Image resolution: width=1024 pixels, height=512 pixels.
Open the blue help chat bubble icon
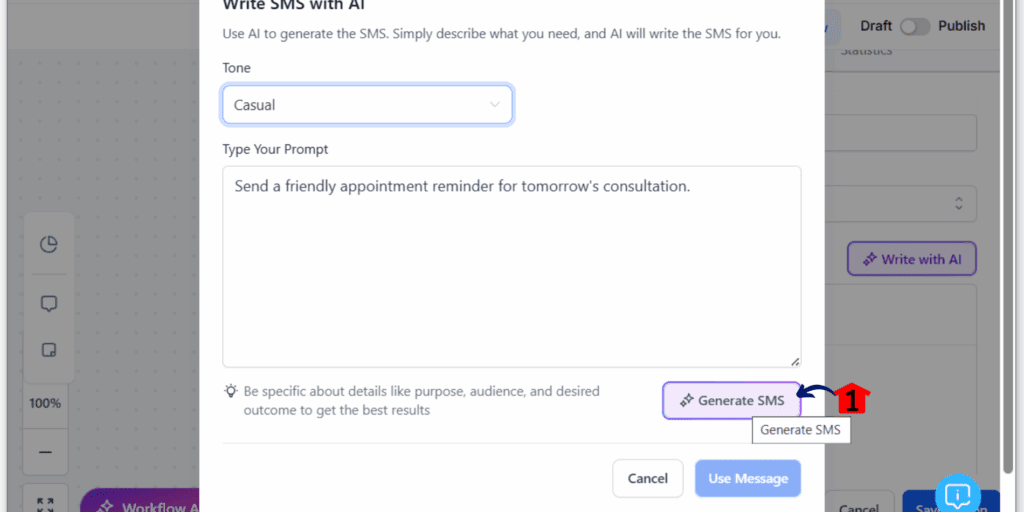(x=958, y=494)
